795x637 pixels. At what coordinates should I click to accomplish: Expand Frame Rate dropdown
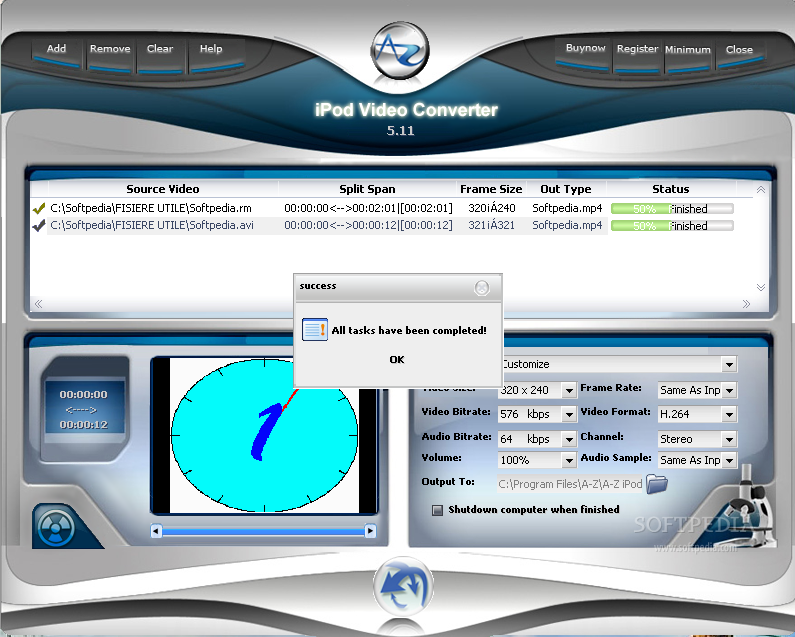(729, 390)
